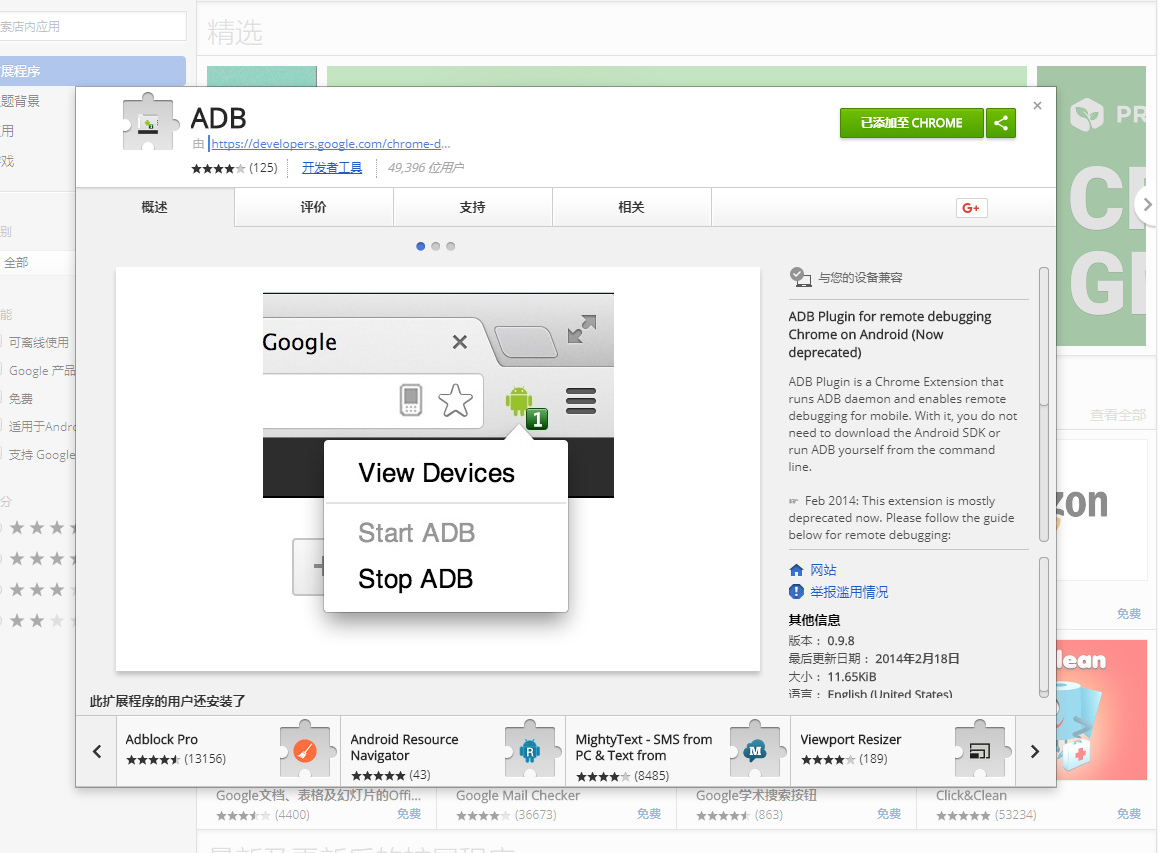This screenshot has width=1174, height=853.
Task: Show next related extensions with right arrow
Action: pyautogui.click(x=1035, y=751)
